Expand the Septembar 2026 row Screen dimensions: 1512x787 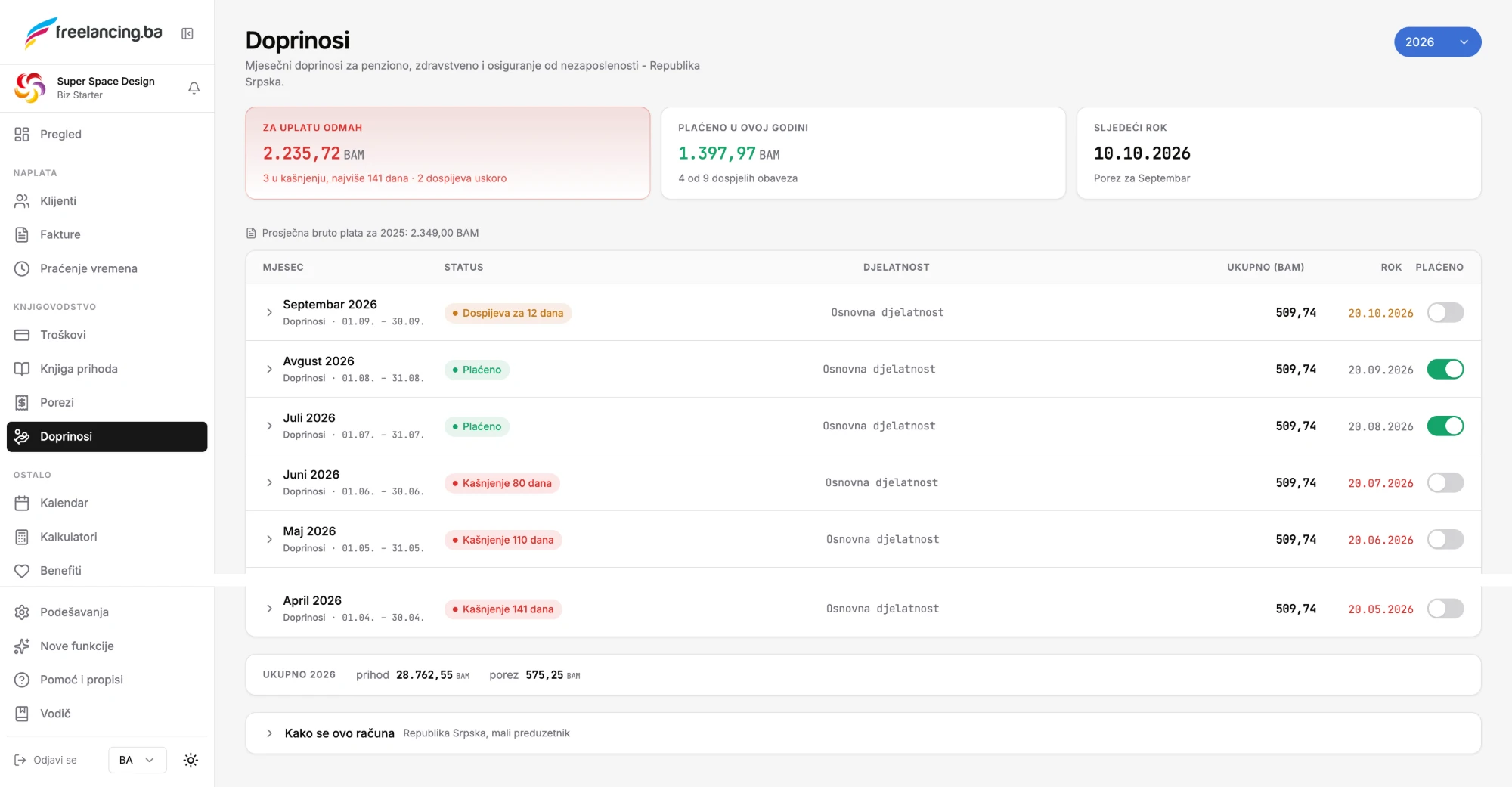[x=269, y=312]
